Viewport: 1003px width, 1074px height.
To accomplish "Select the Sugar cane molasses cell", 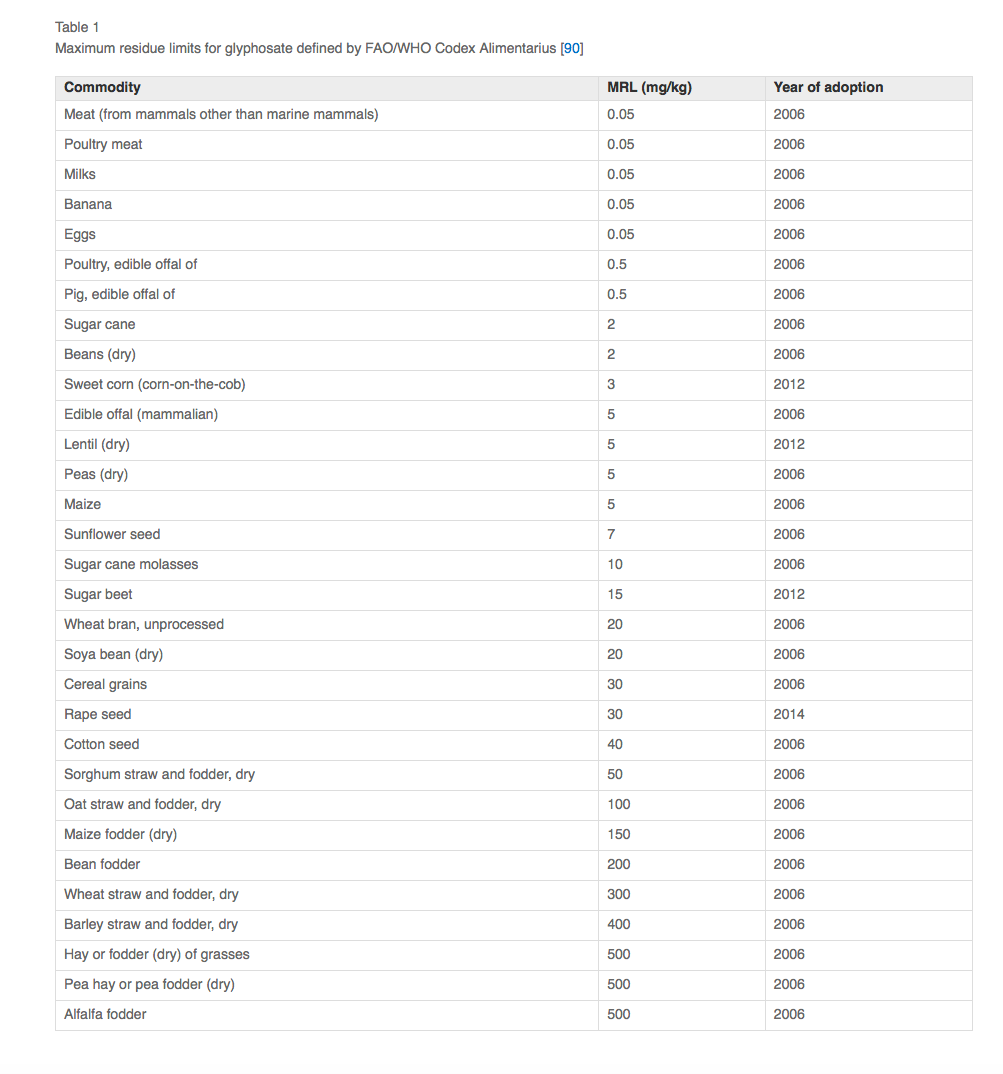I will tap(131, 564).
